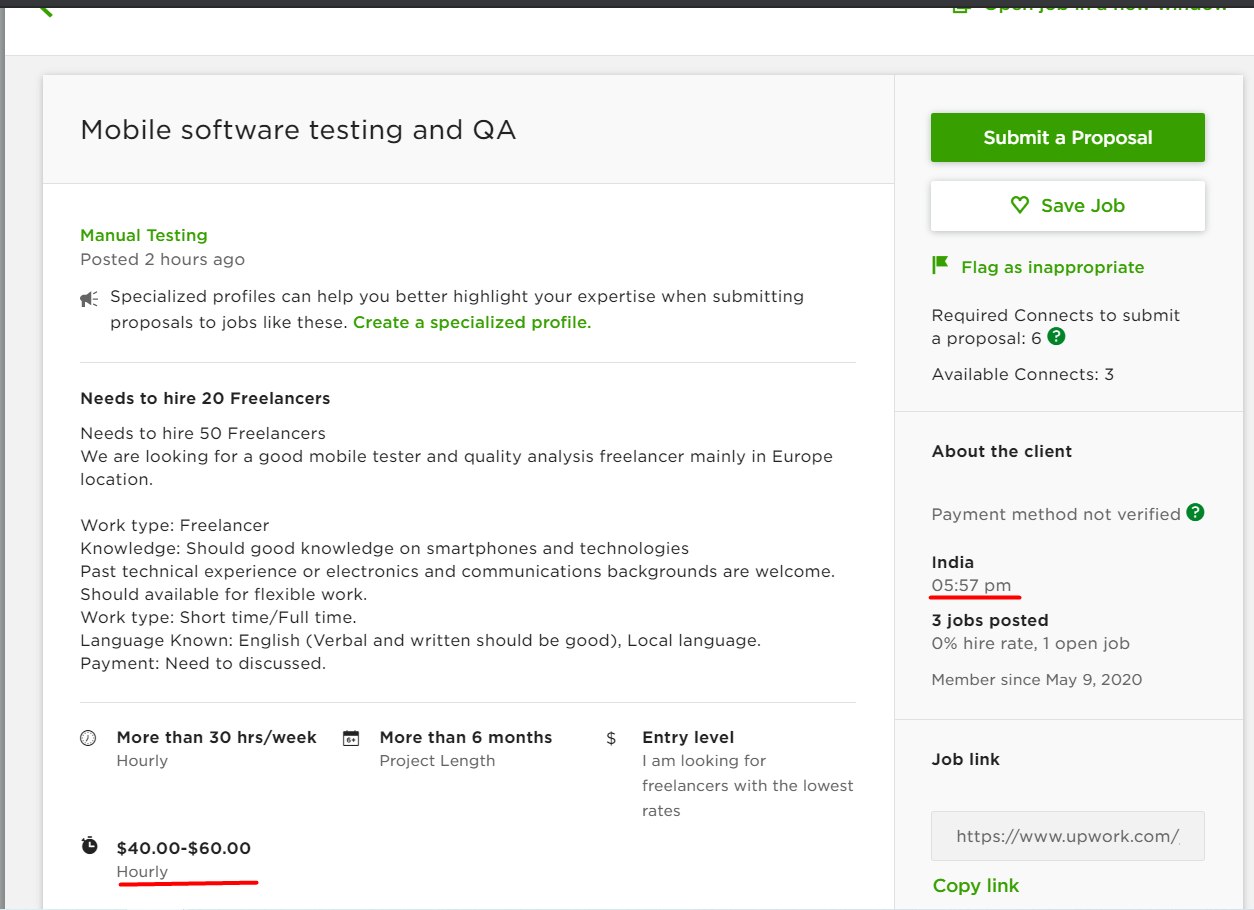Viewport: 1254px width, 910px height.
Task: Open the Manual Testing category link
Action: click(x=144, y=235)
